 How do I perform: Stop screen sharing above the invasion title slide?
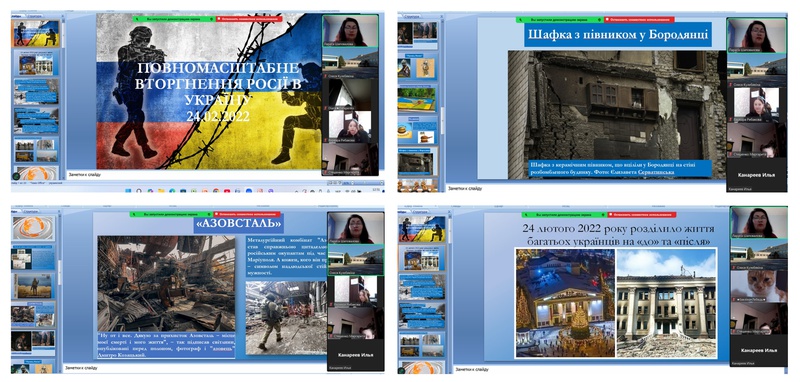249,19
